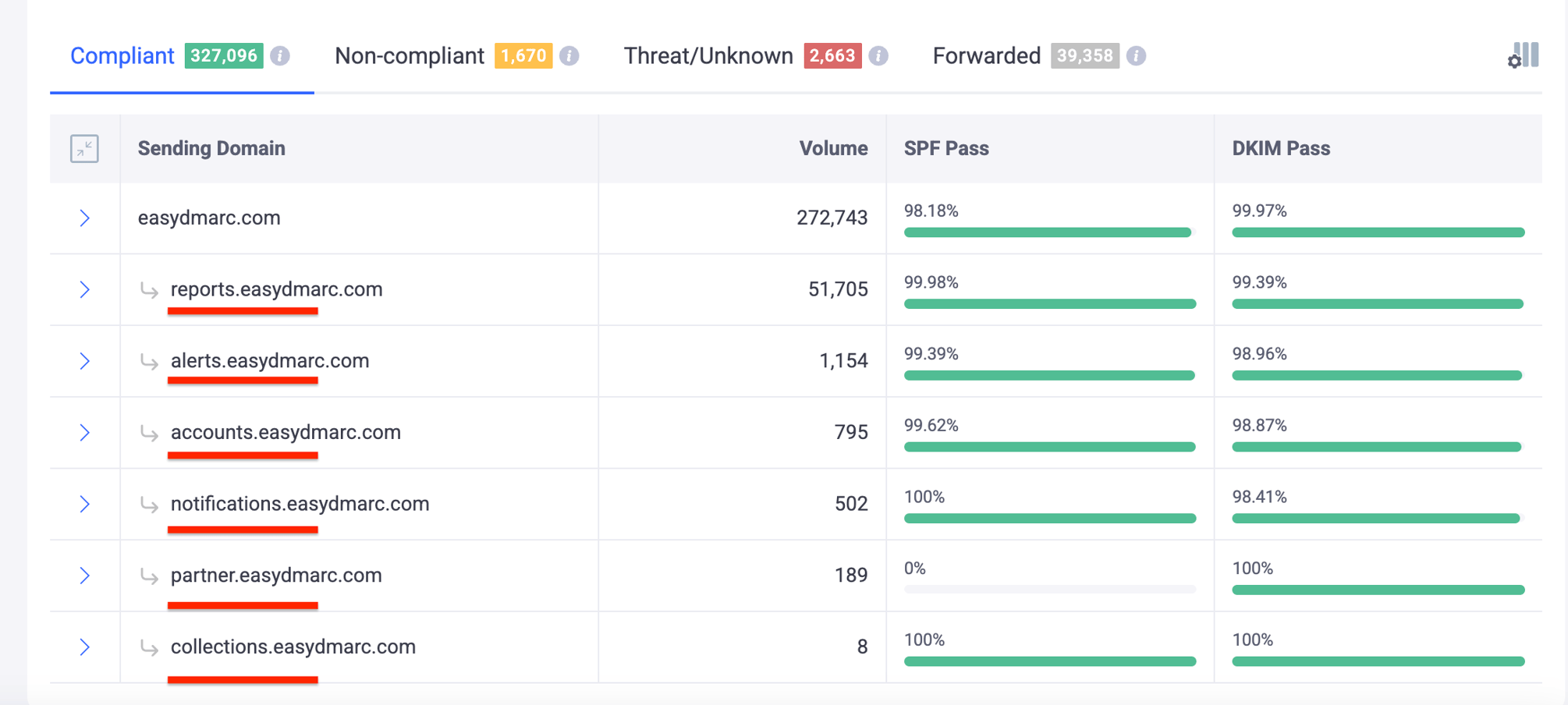Open the info tooltip for Threat/Unknown
The image size is (1568, 705).
[x=879, y=55]
